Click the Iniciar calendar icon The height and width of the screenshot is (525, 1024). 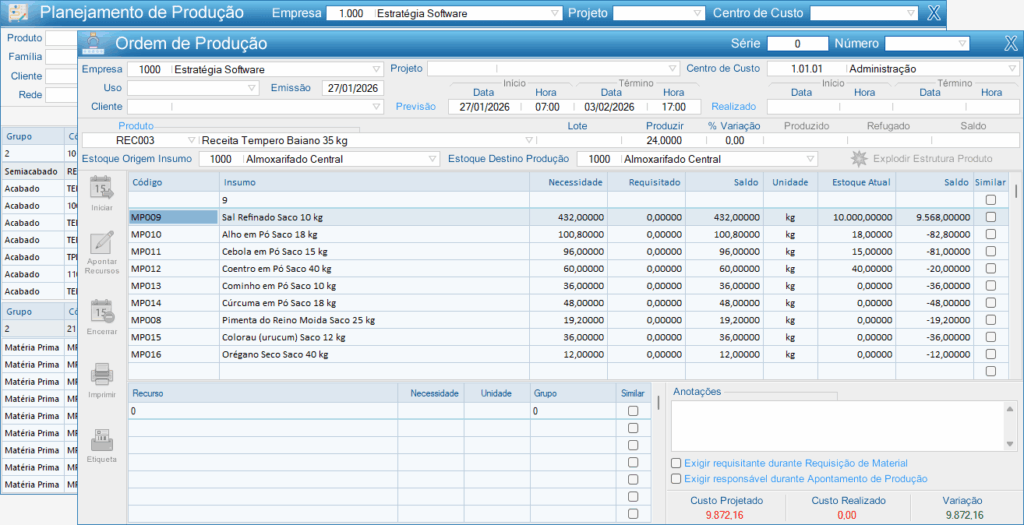(102, 188)
